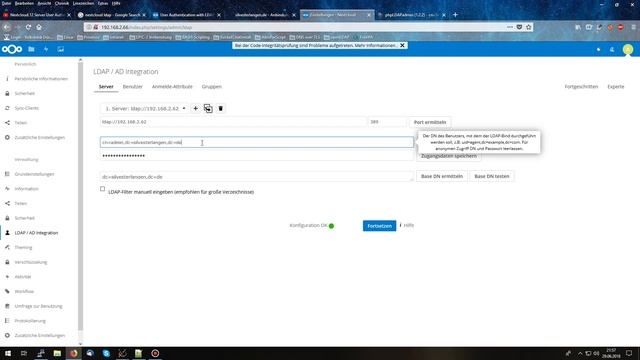Open the Experte settings tab
The width and height of the screenshot is (640, 360).
(616, 87)
